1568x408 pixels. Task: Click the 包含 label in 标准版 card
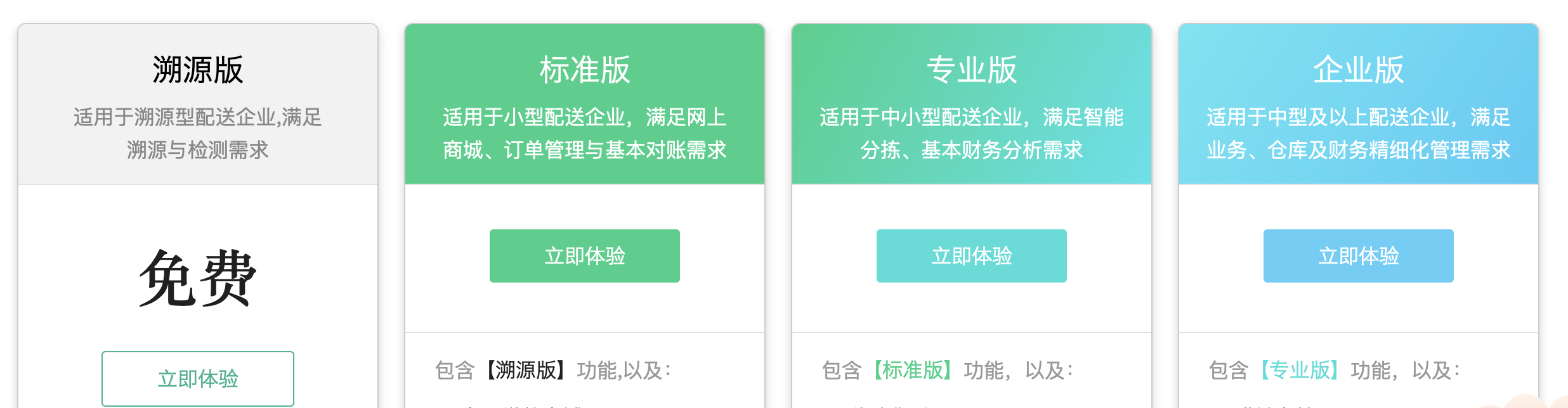(455, 370)
